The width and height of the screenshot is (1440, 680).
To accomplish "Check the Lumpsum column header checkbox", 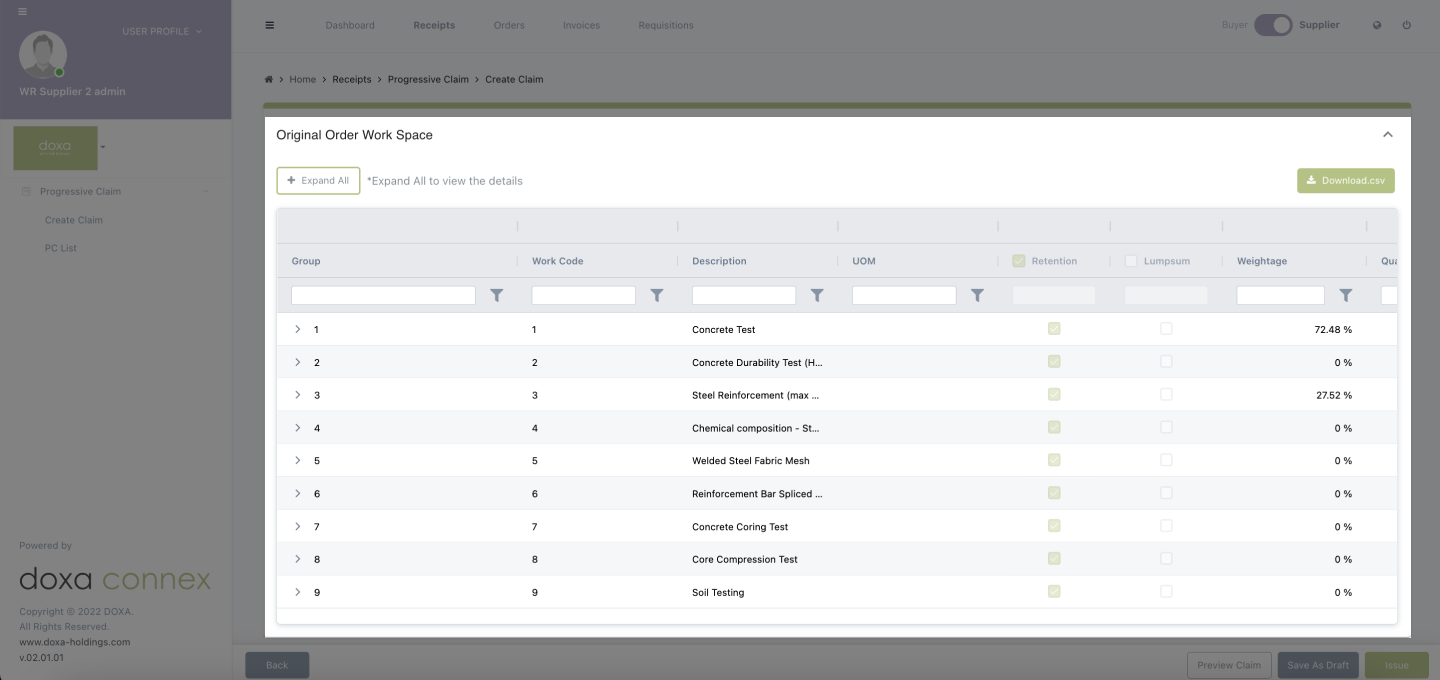I will (x=1131, y=261).
